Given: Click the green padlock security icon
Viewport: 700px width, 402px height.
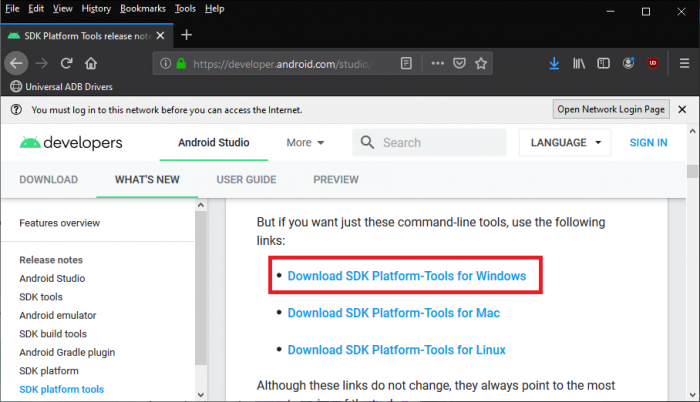Looking at the screenshot, I should tap(181, 63).
